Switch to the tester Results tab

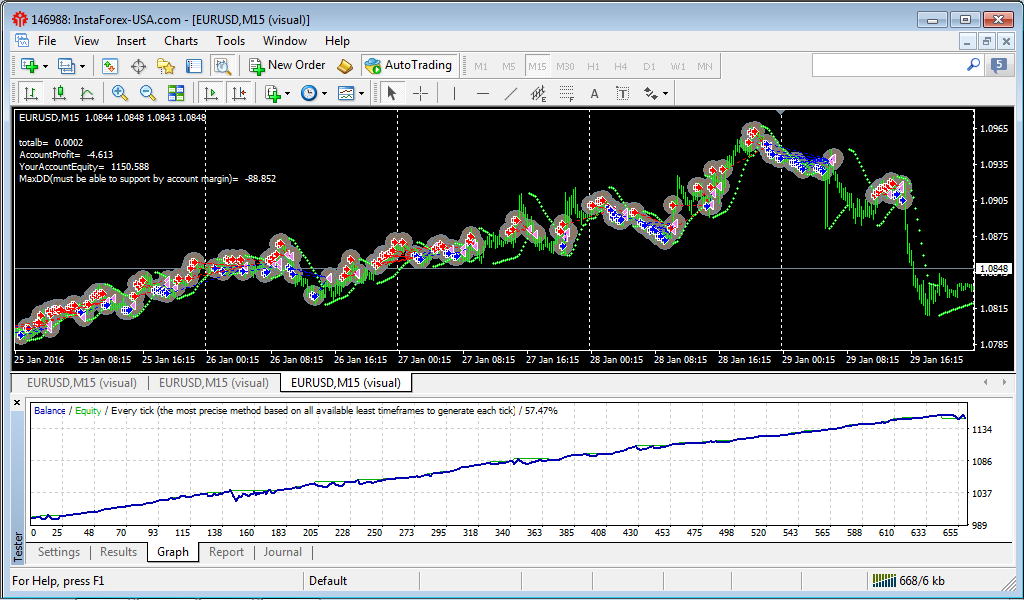(118, 552)
